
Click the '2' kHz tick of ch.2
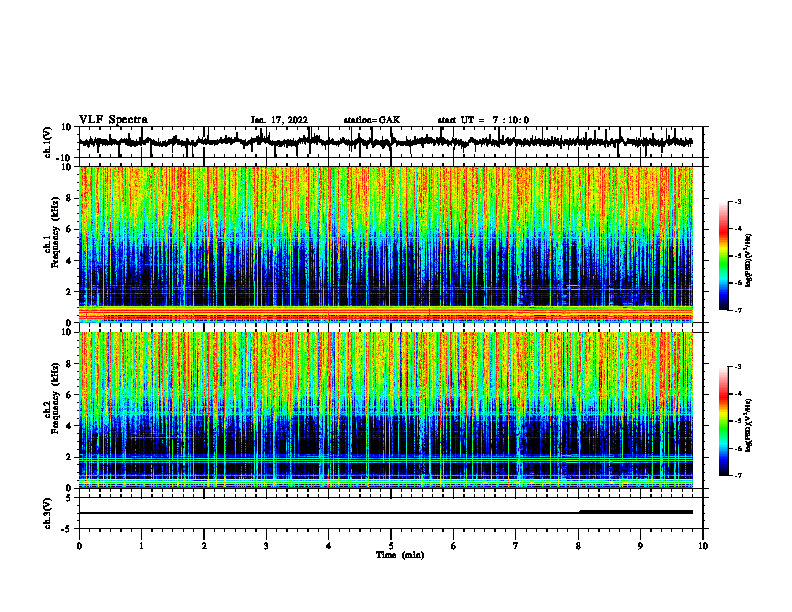69,457
